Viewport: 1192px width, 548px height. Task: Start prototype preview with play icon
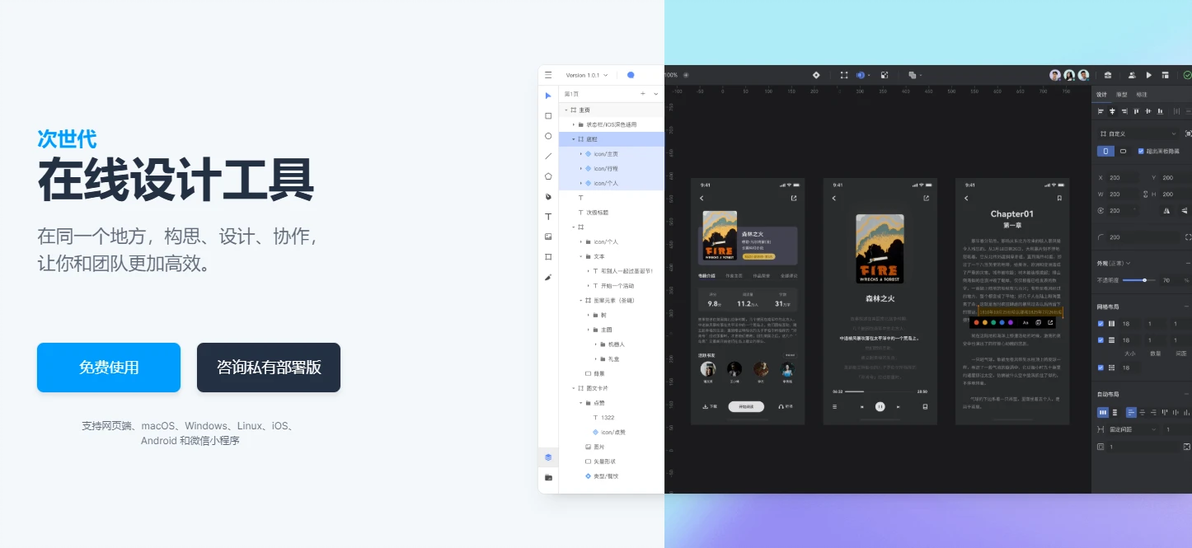click(x=1149, y=75)
